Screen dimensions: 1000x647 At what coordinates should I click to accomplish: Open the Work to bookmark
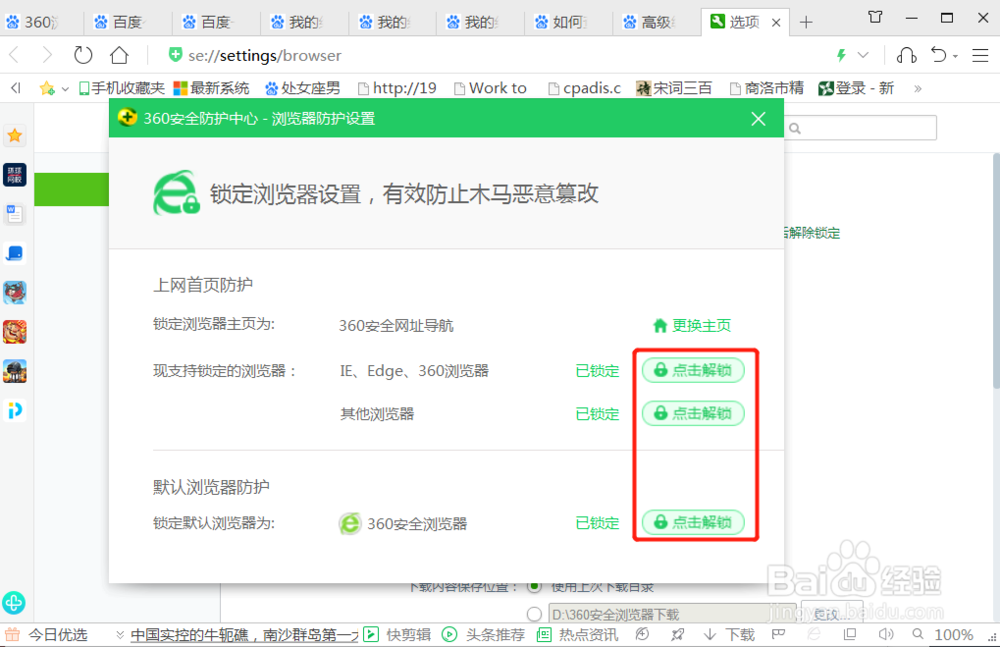click(x=490, y=88)
